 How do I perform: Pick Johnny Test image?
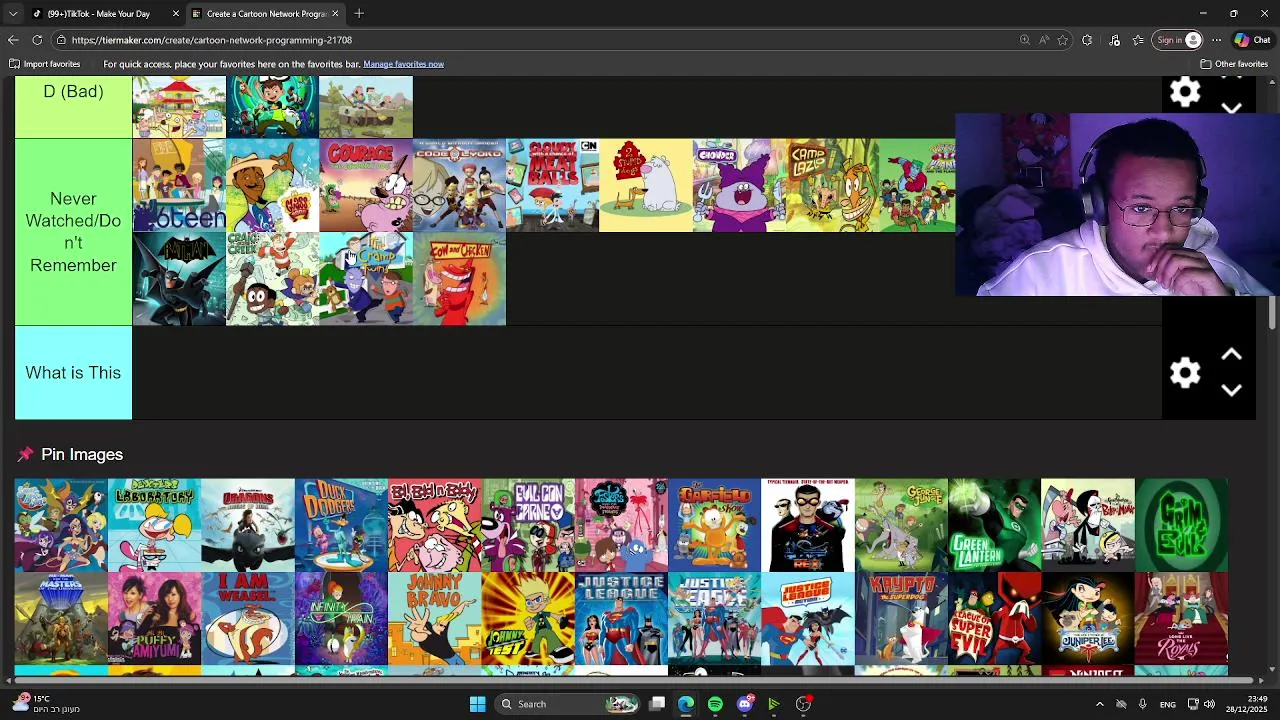(x=528, y=619)
